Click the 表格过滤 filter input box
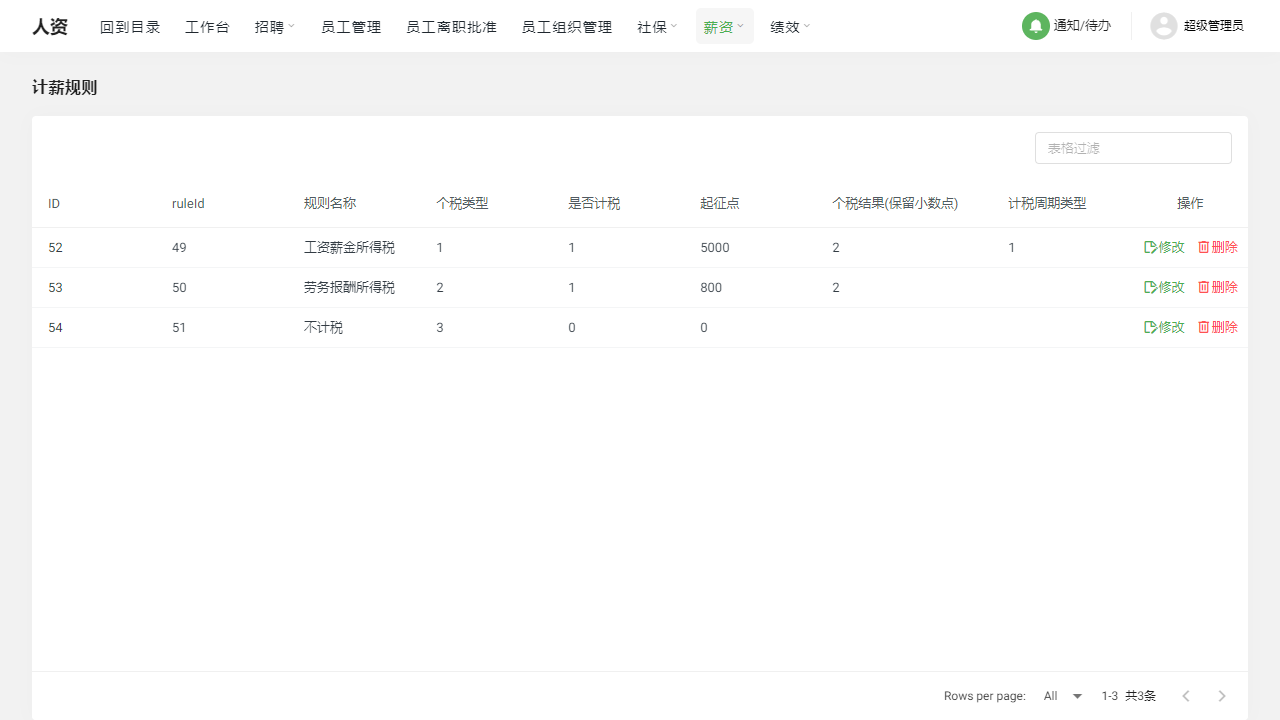The image size is (1280, 720). pyautogui.click(x=1132, y=147)
